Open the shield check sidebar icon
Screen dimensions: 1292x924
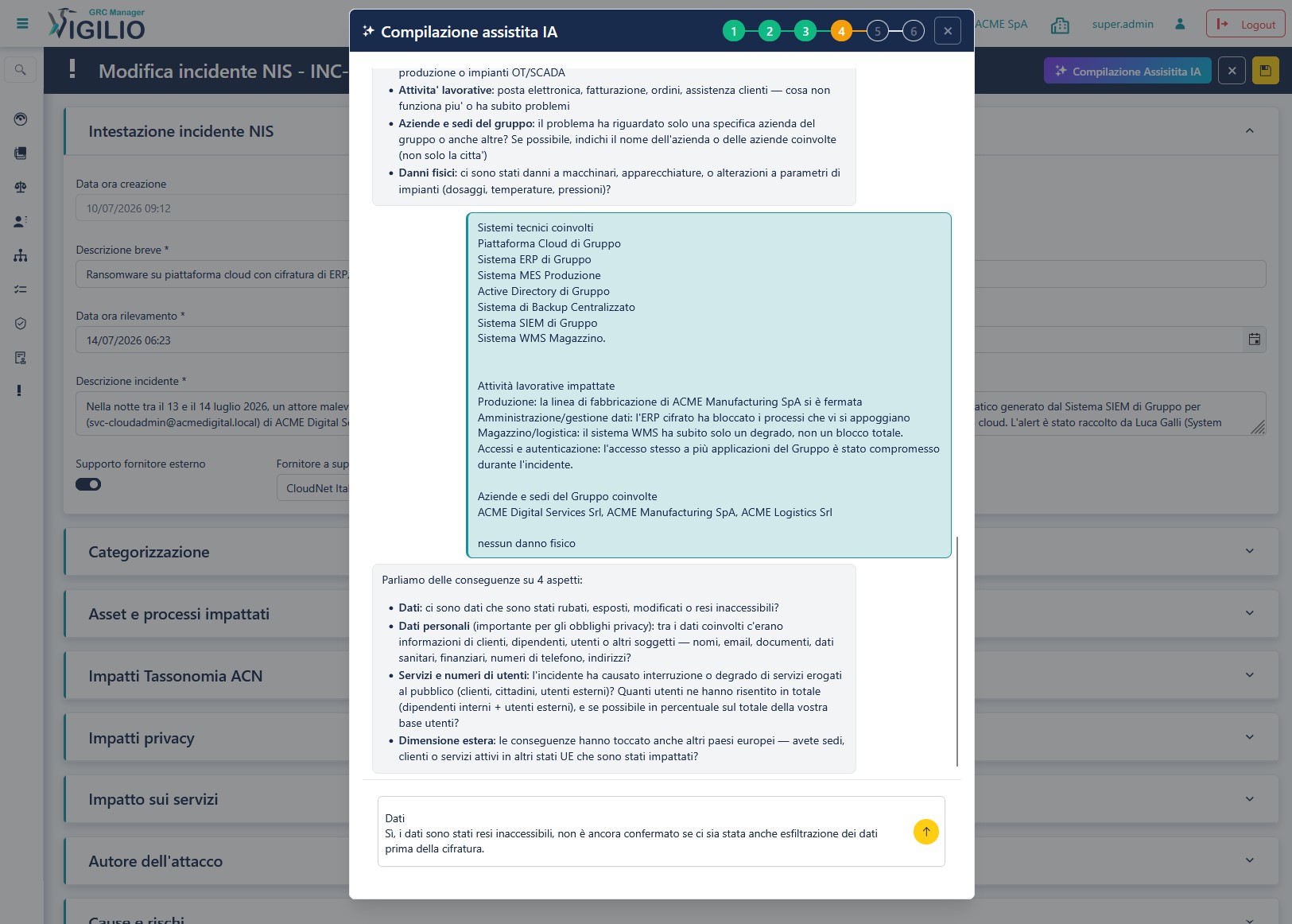(x=21, y=324)
